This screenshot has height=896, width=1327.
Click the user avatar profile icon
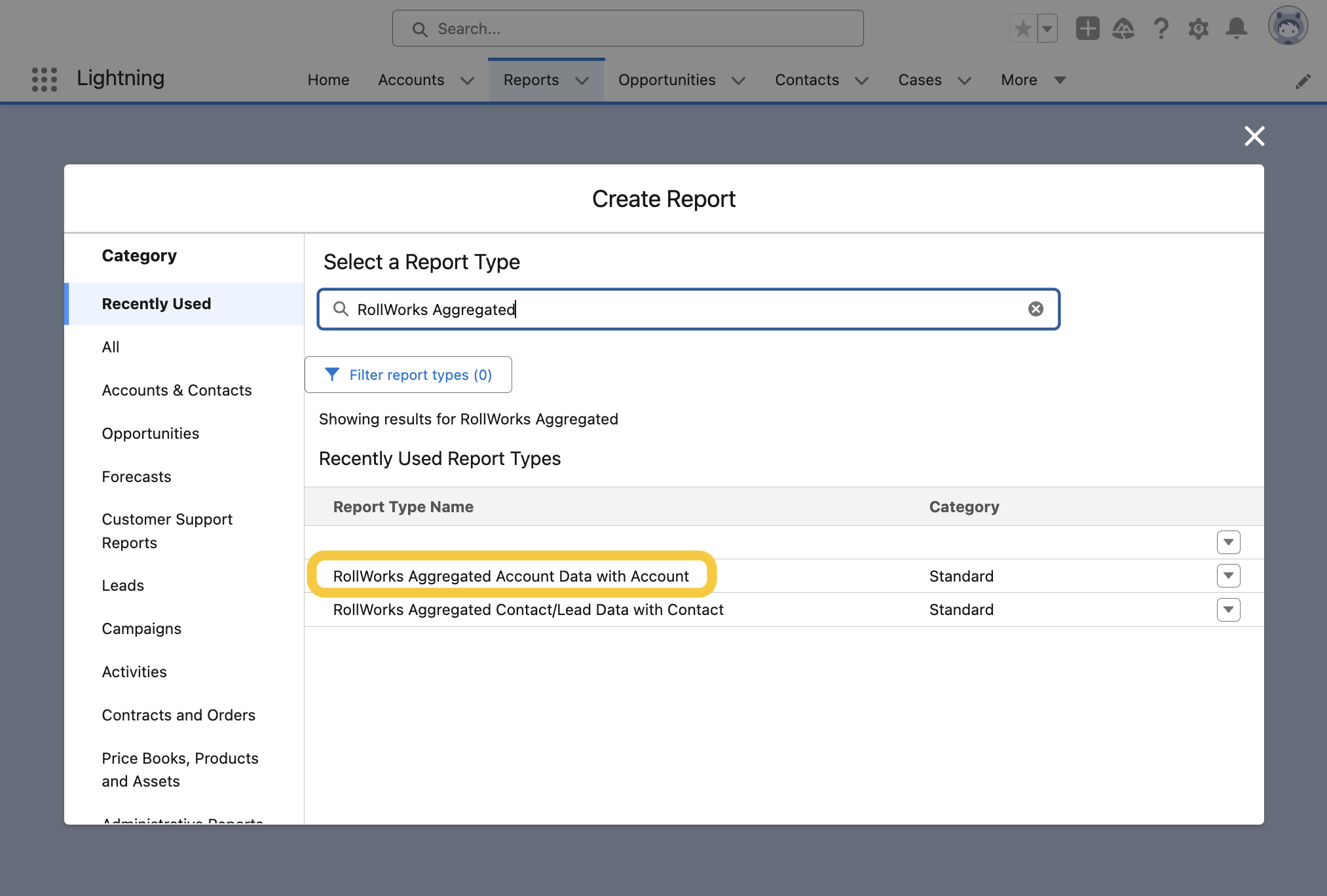[1288, 27]
